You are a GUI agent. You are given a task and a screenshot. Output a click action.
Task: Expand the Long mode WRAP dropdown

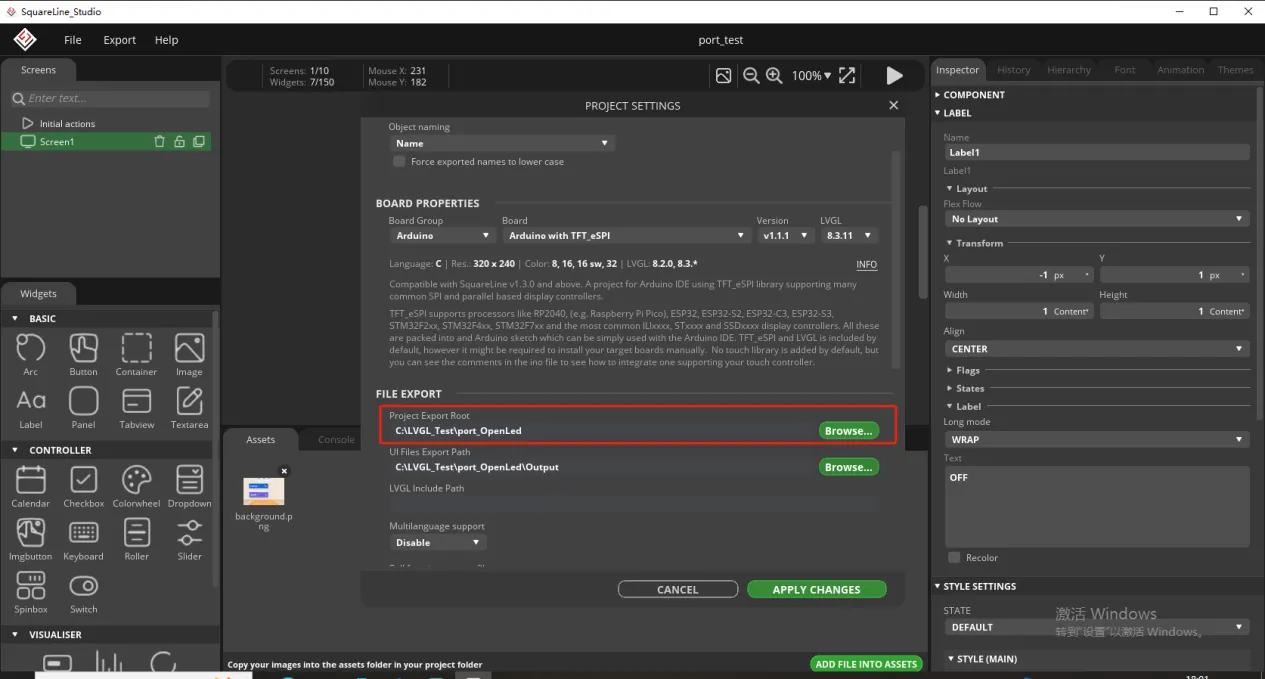point(1096,440)
